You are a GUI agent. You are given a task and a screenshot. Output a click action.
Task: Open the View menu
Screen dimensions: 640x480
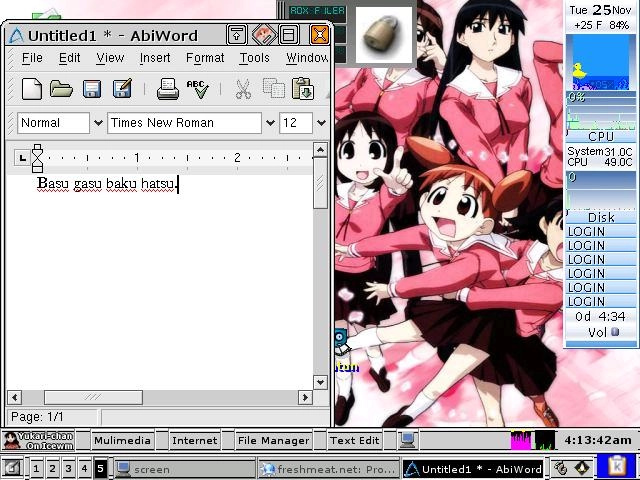pyautogui.click(x=110, y=58)
